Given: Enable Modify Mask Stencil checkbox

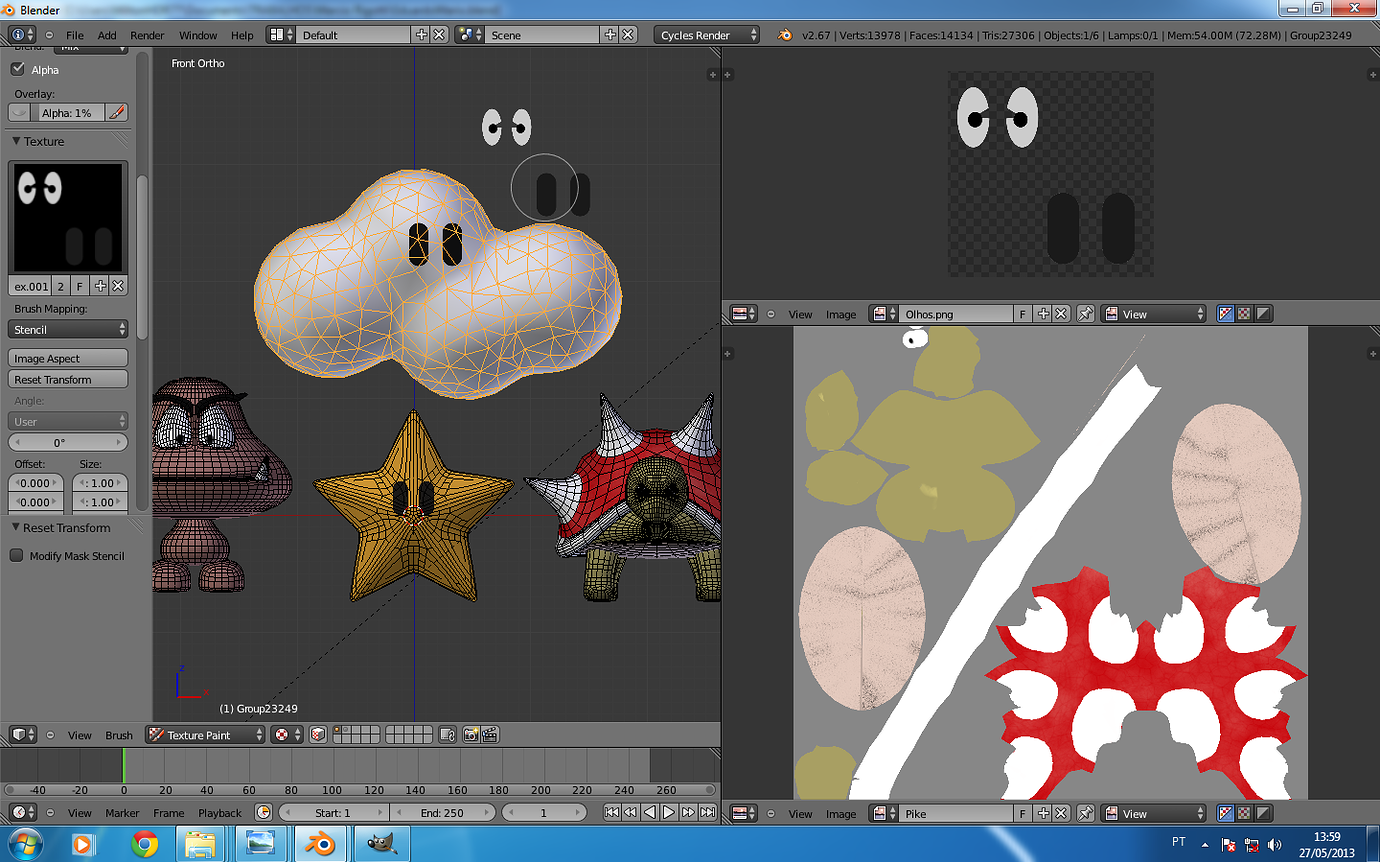Looking at the screenshot, I should [x=17, y=555].
